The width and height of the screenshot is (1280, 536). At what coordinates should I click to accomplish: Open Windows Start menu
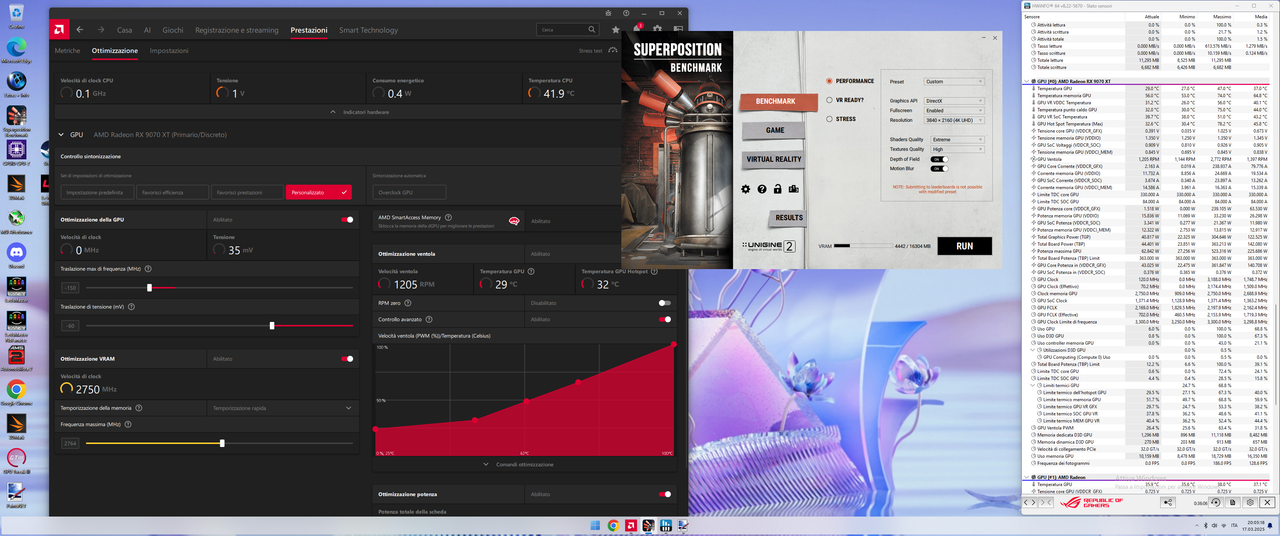point(595,526)
